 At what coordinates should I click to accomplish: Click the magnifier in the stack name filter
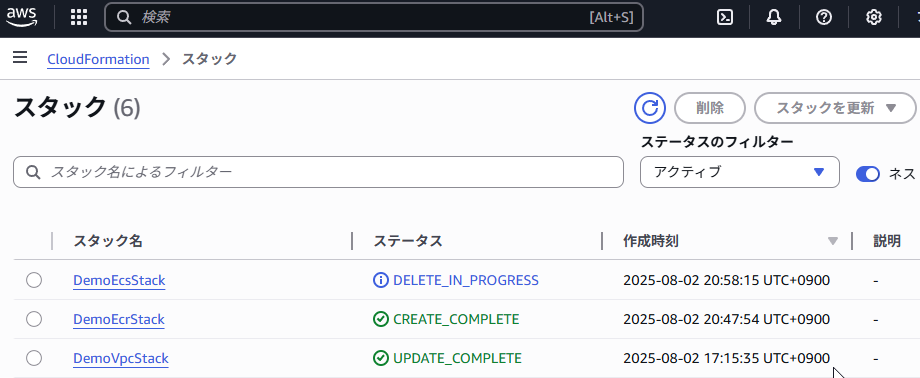tap(33, 172)
